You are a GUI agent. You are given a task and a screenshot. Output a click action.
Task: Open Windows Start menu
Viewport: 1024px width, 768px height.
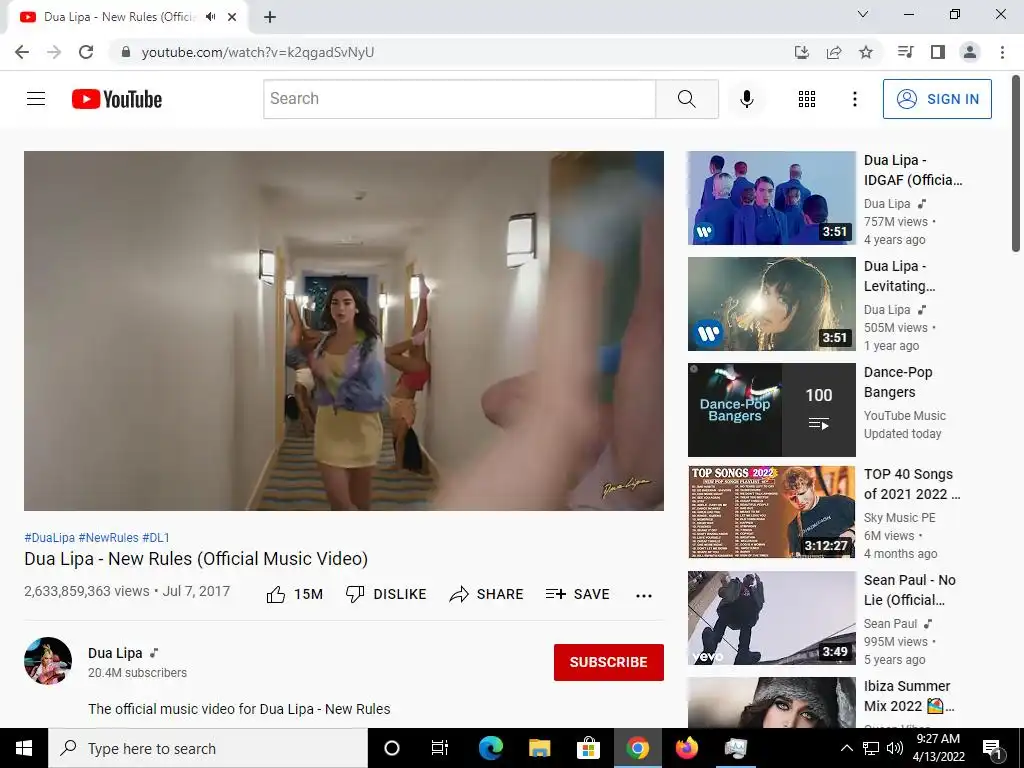(24, 748)
